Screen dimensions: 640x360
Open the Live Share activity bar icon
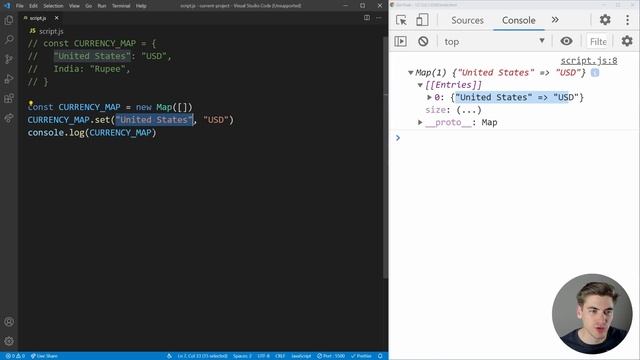click(9, 118)
